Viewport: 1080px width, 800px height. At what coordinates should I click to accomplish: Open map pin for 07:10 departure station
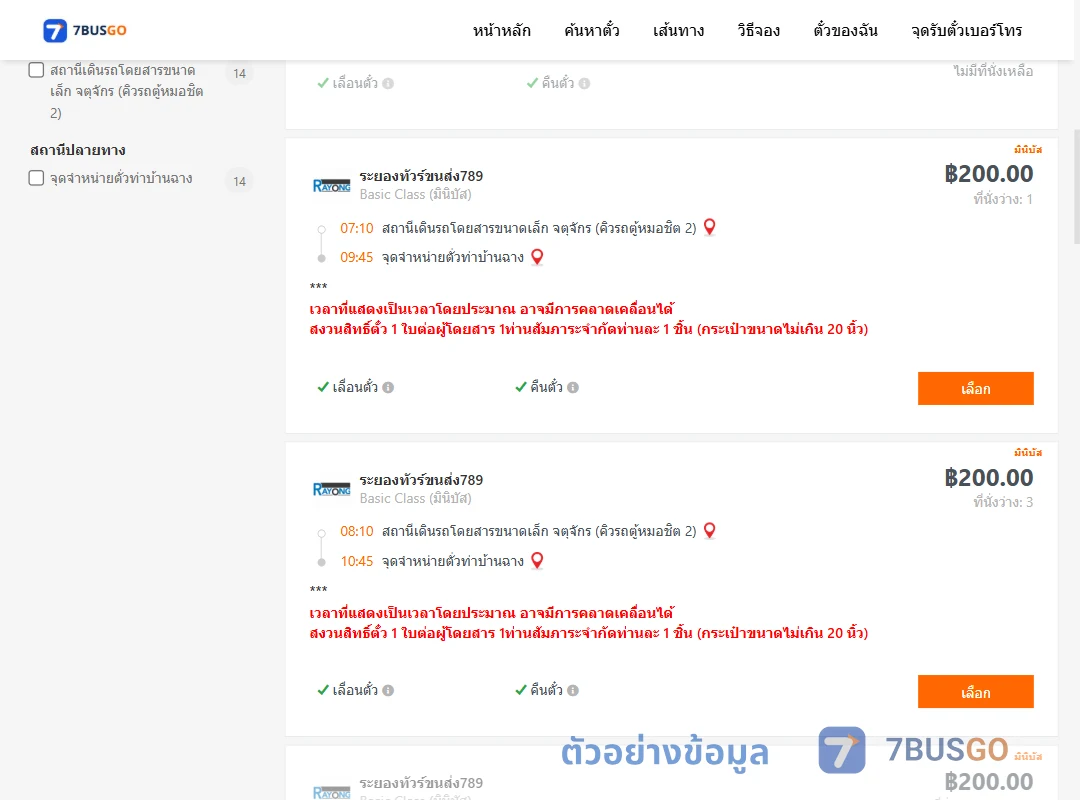(709, 227)
